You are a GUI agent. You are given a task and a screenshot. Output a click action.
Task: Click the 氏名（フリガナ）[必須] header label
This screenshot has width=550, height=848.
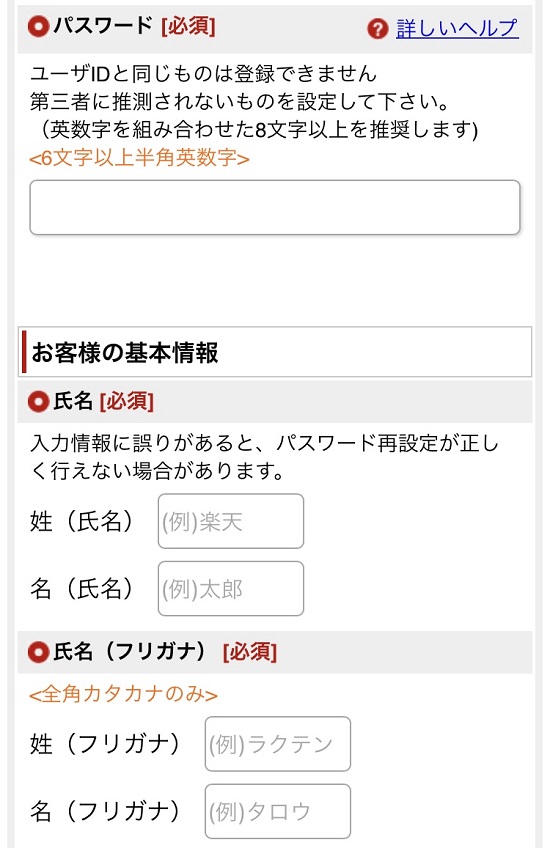165,652
